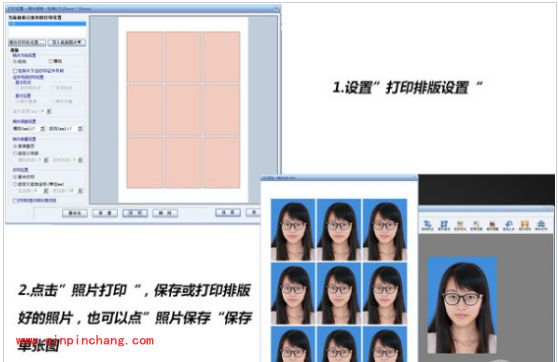The width and height of the screenshot is (558, 362).
Task: Select the first photo orientation radio button
Action: coord(15,61)
